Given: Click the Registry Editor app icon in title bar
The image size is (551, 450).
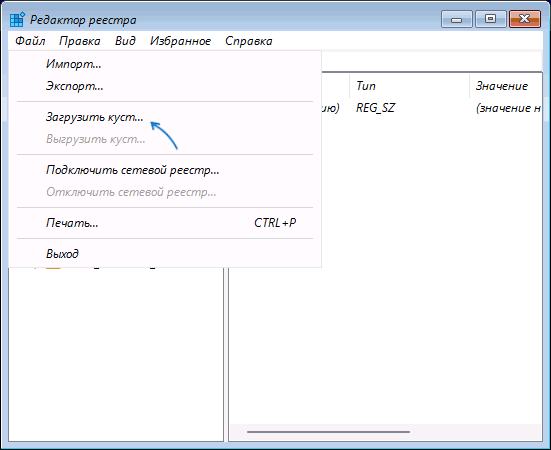Looking at the screenshot, I should 17,20.
